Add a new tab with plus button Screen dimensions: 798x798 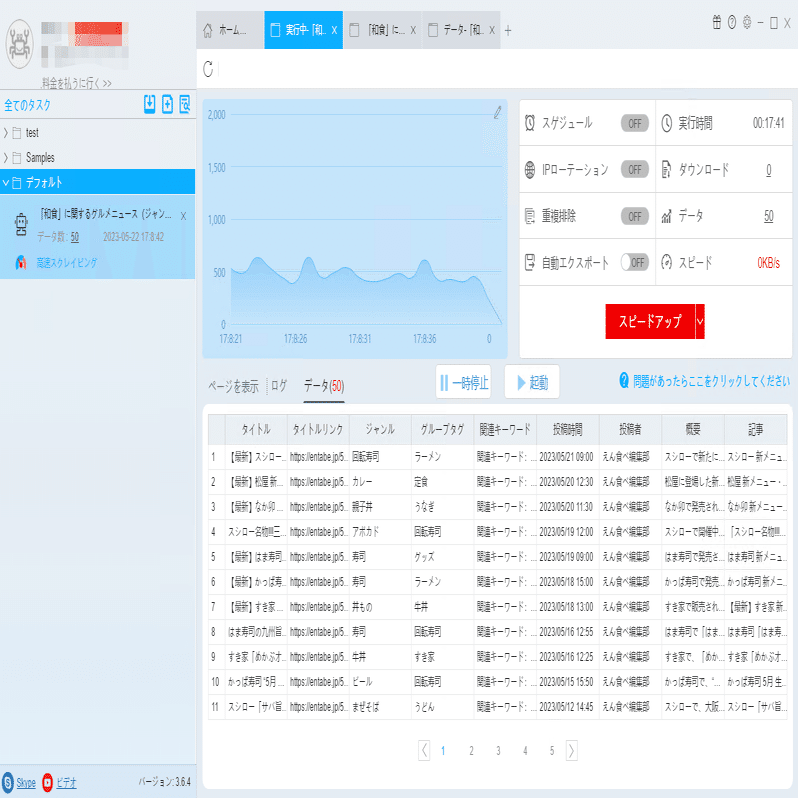coord(507,31)
